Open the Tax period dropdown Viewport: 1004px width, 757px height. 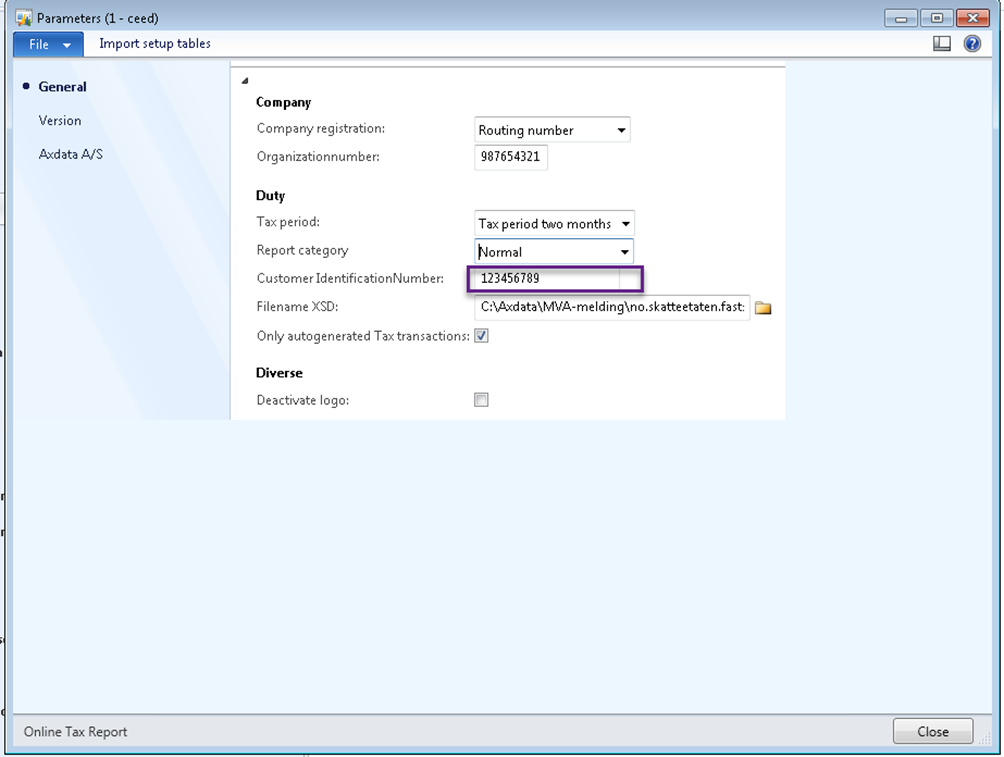[x=625, y=224]
